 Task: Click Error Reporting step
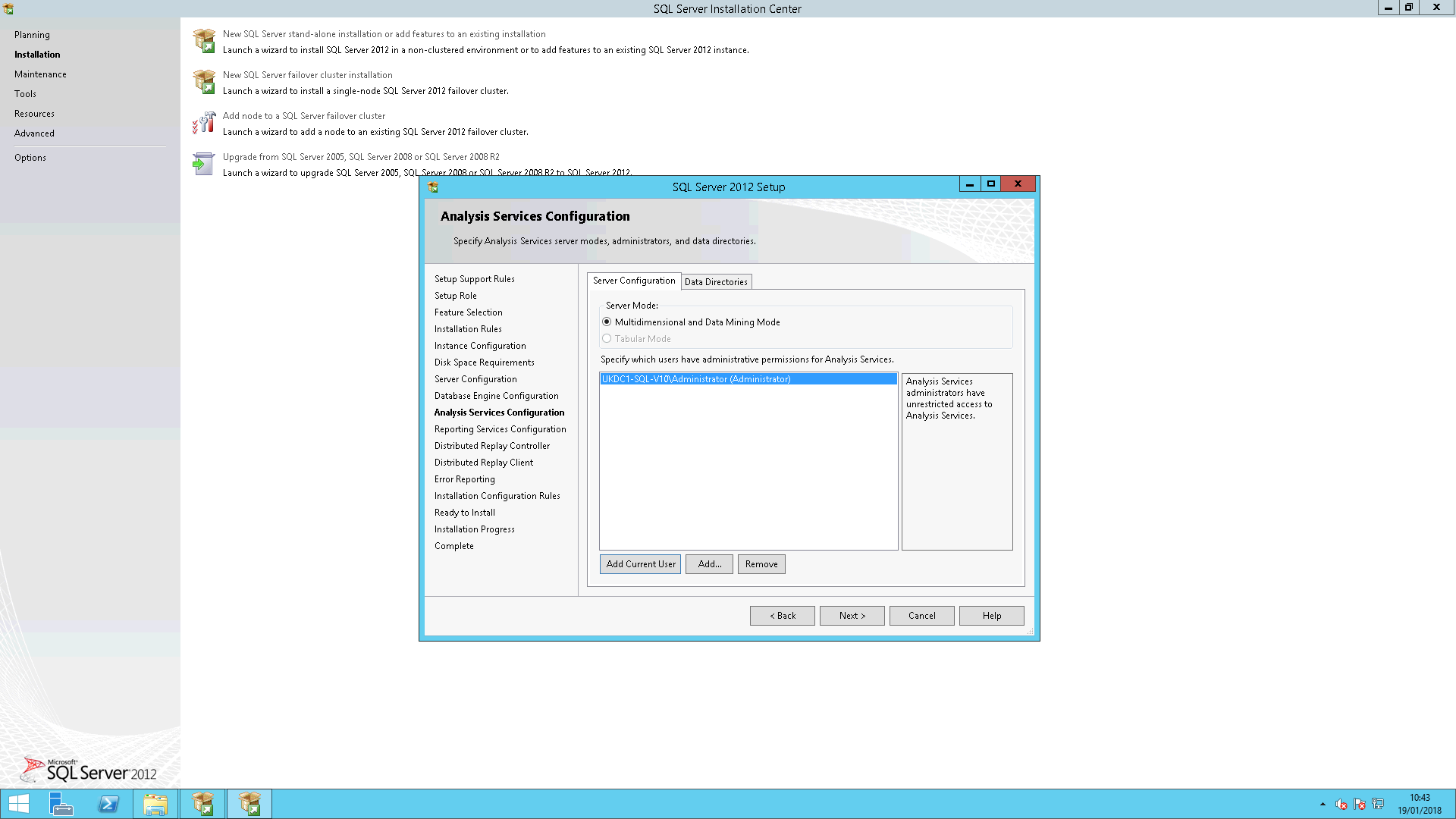pyautogui.click(x=465, y=479)
